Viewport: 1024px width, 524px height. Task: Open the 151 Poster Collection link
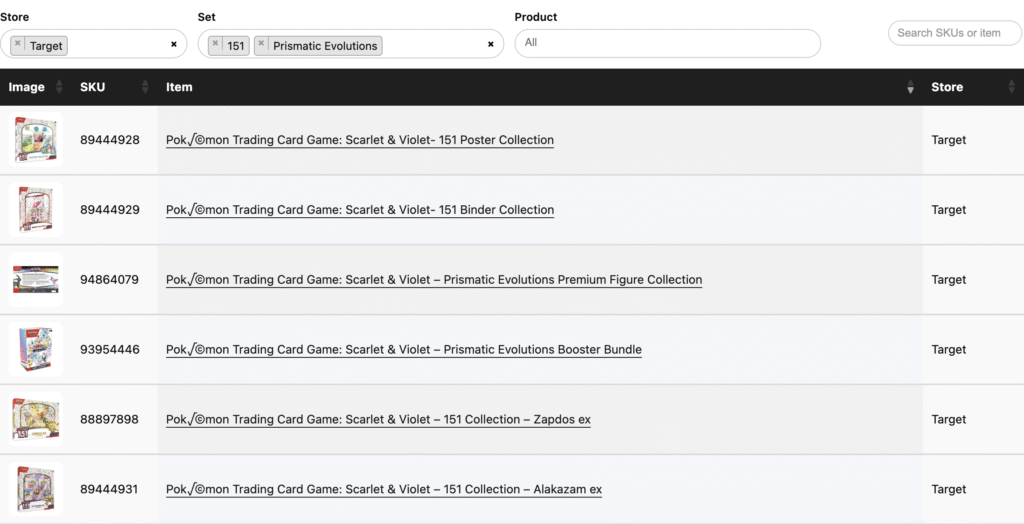click(x=360, y=140)
